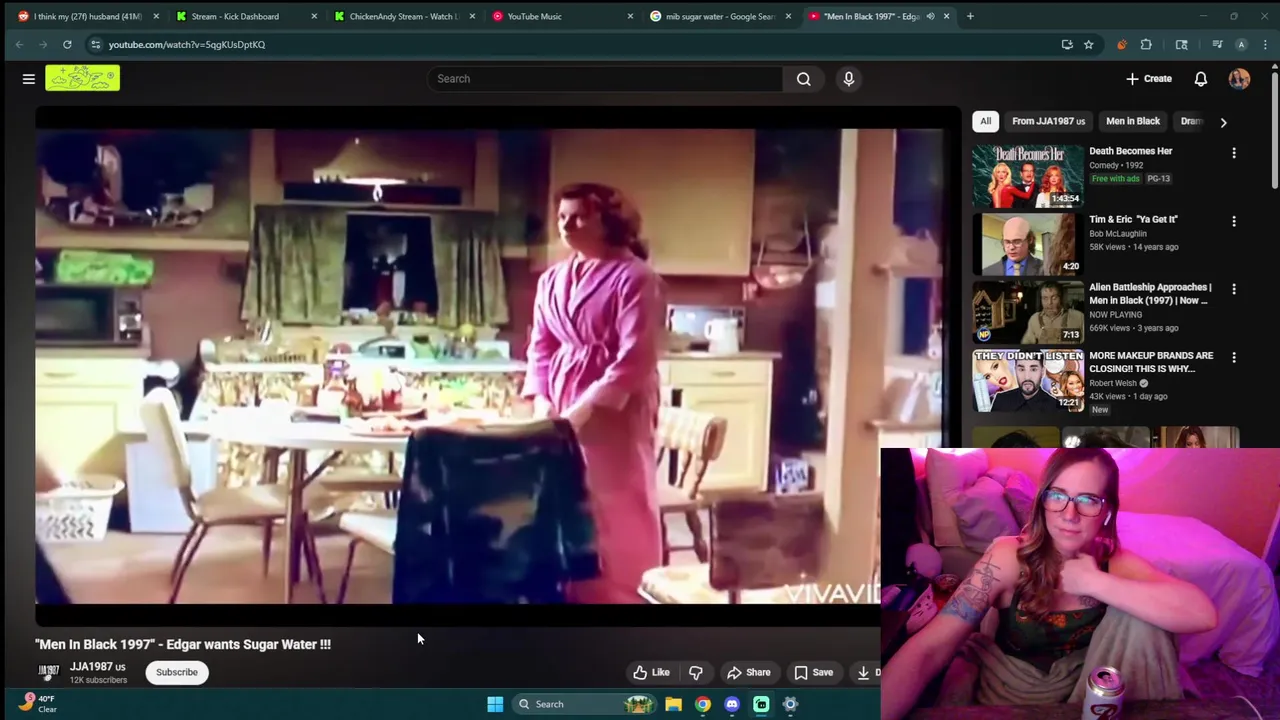The width and height of the screenshot is (1280, 720).
Task: Open options for Tim & Eric video
Action: 1234,221
